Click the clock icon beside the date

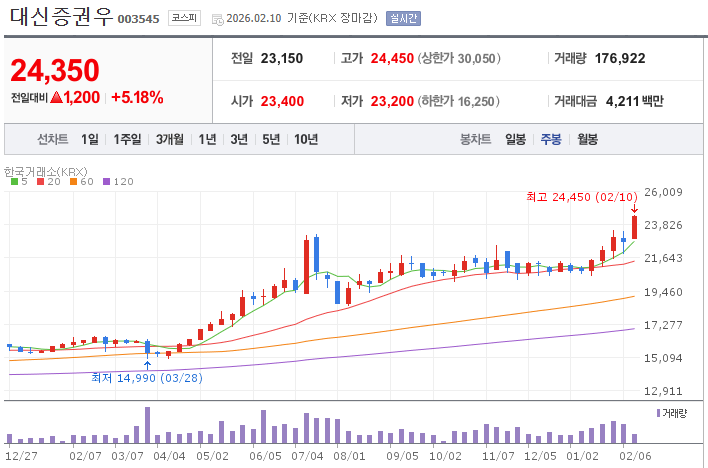click(217, 18)
